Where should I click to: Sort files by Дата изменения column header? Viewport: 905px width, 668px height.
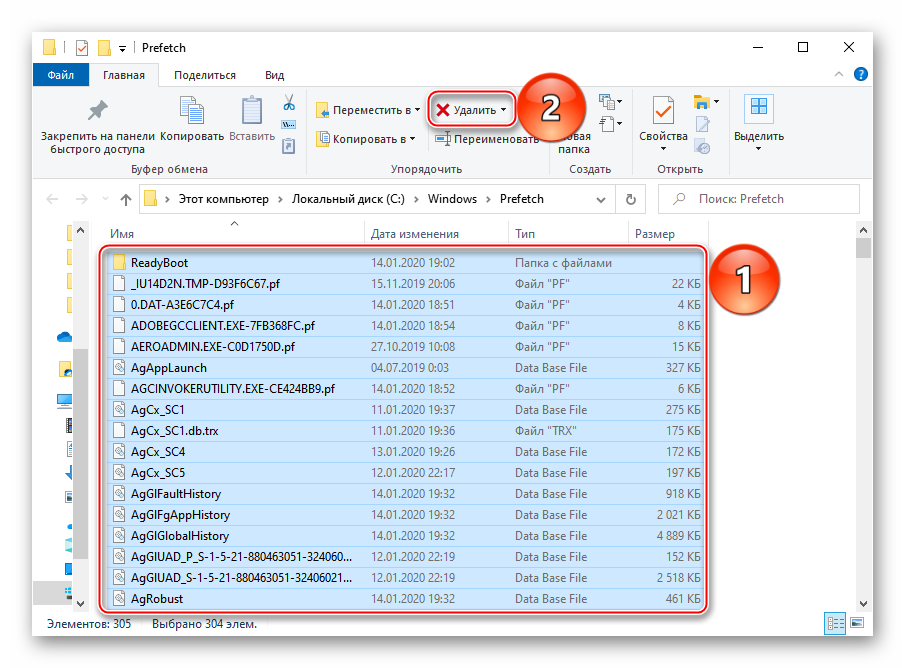[x=414, y=234]
